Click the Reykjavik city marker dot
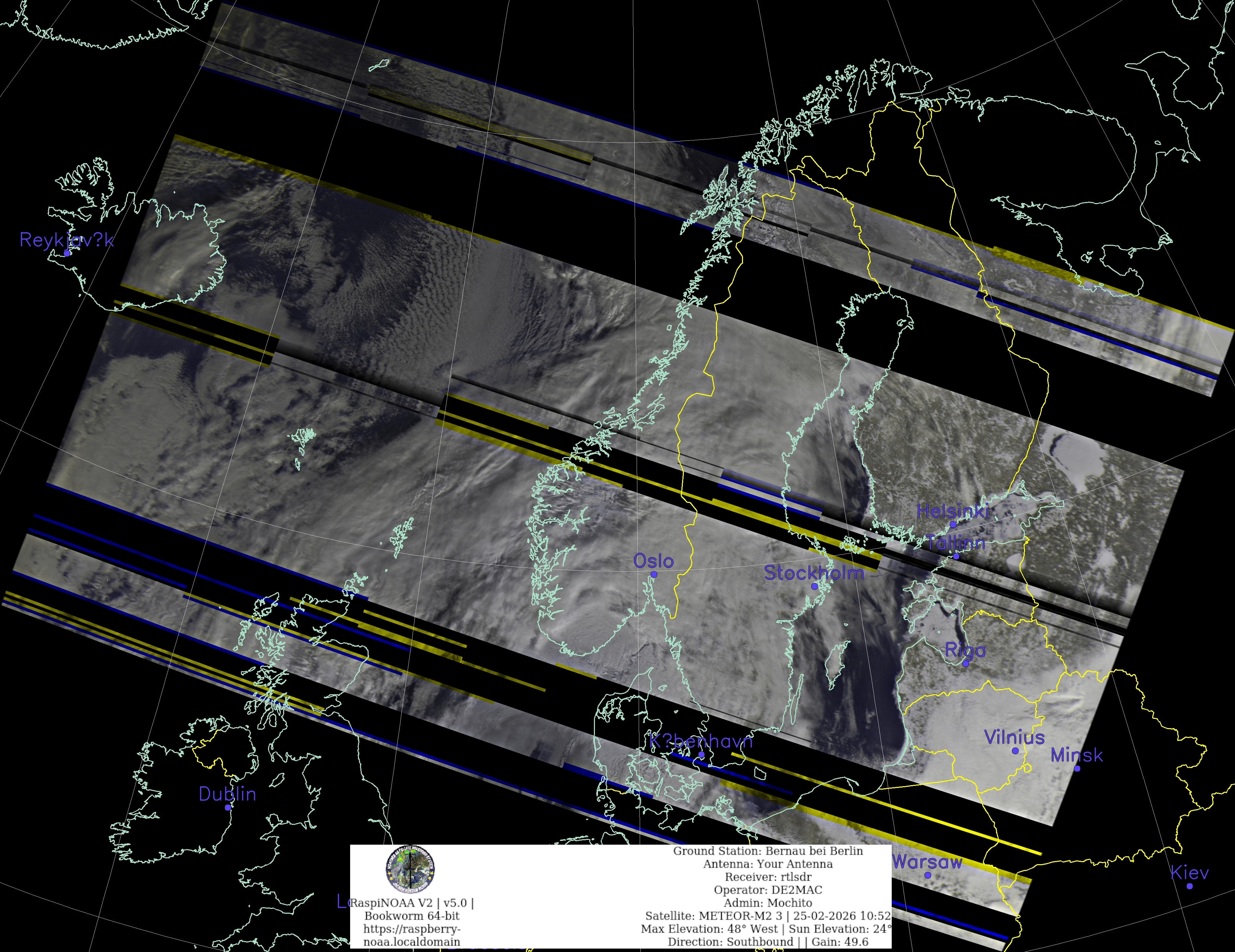This screenshot has width=1235, height=952. click(67, 253)
